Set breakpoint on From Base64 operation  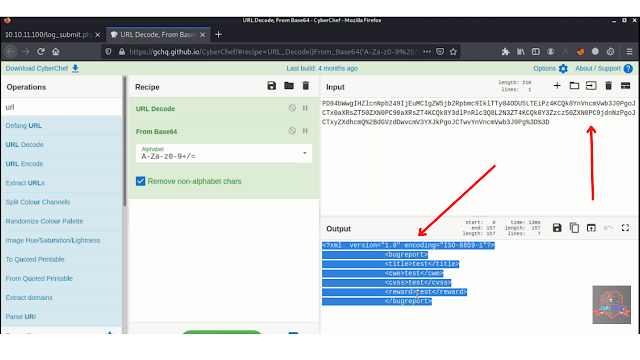coord(305,131)
